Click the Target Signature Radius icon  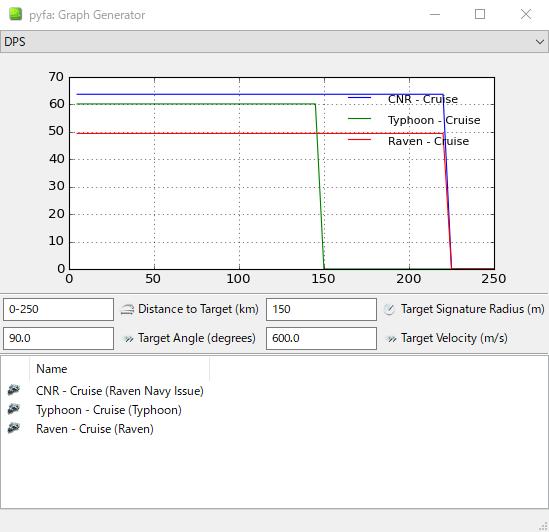click(x=389, y=310)
